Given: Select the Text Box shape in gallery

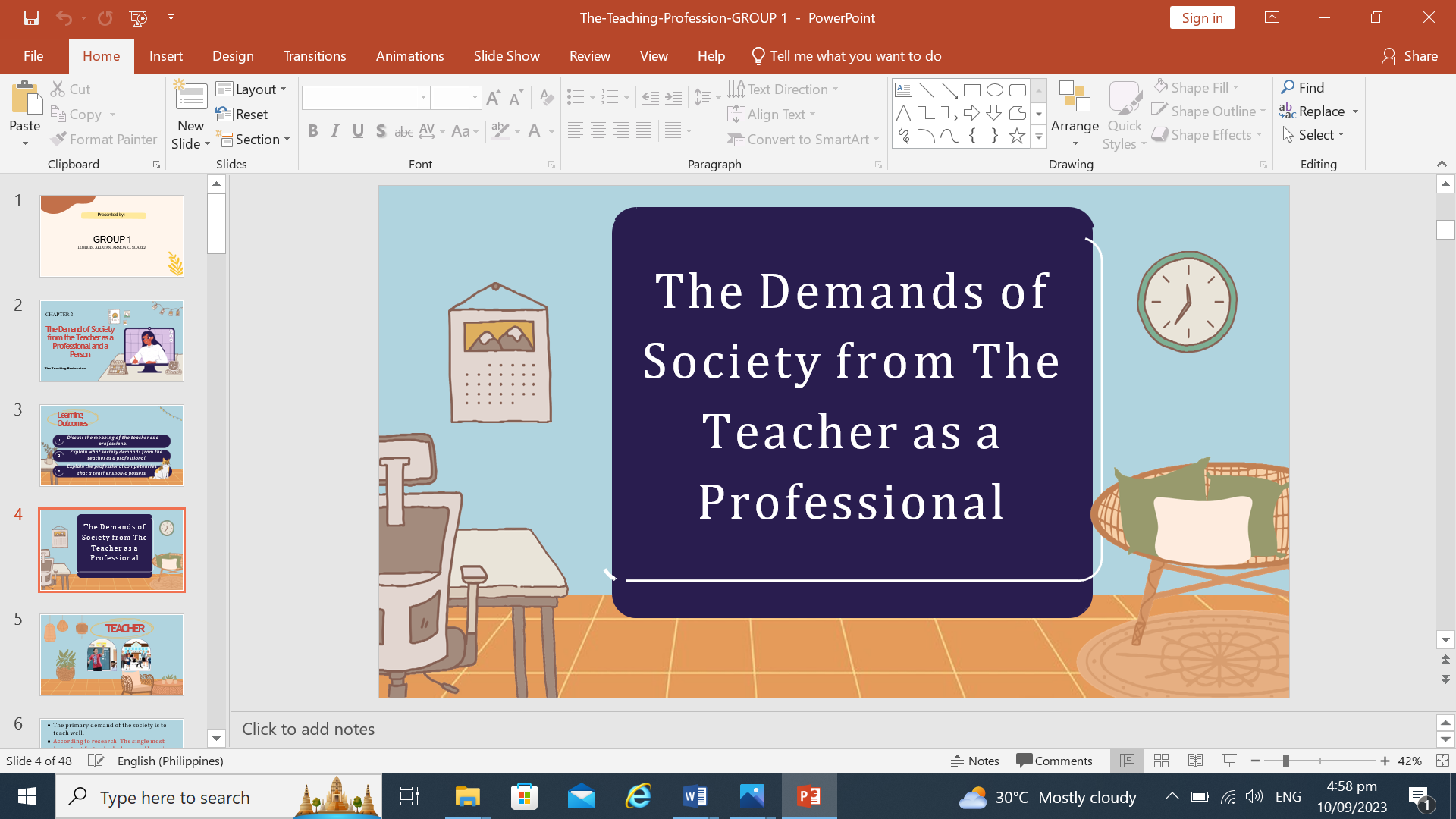Looking at the screenshot, I should (x=904, y=89).
